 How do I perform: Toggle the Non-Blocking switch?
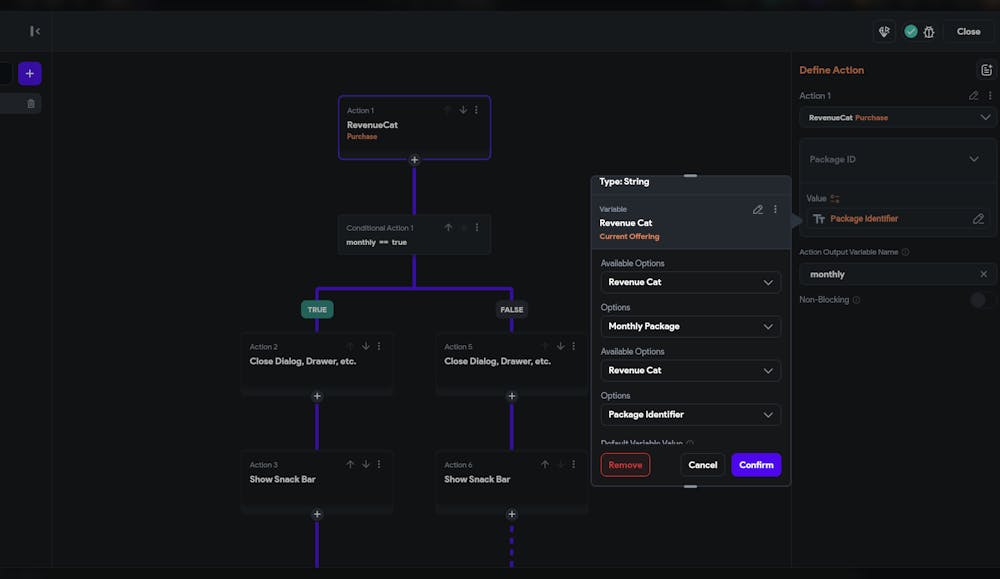pyautogui.click(x=977, y=300)
